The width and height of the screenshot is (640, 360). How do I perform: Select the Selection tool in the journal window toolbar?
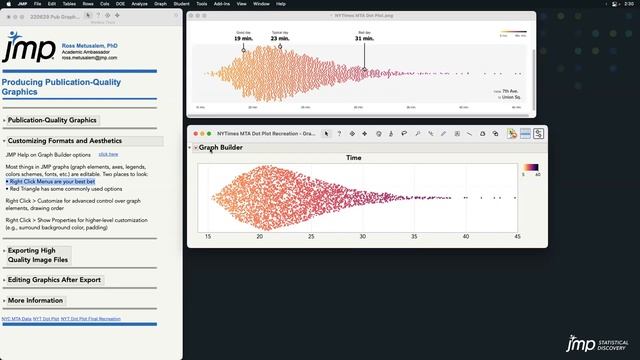[108, 16]
